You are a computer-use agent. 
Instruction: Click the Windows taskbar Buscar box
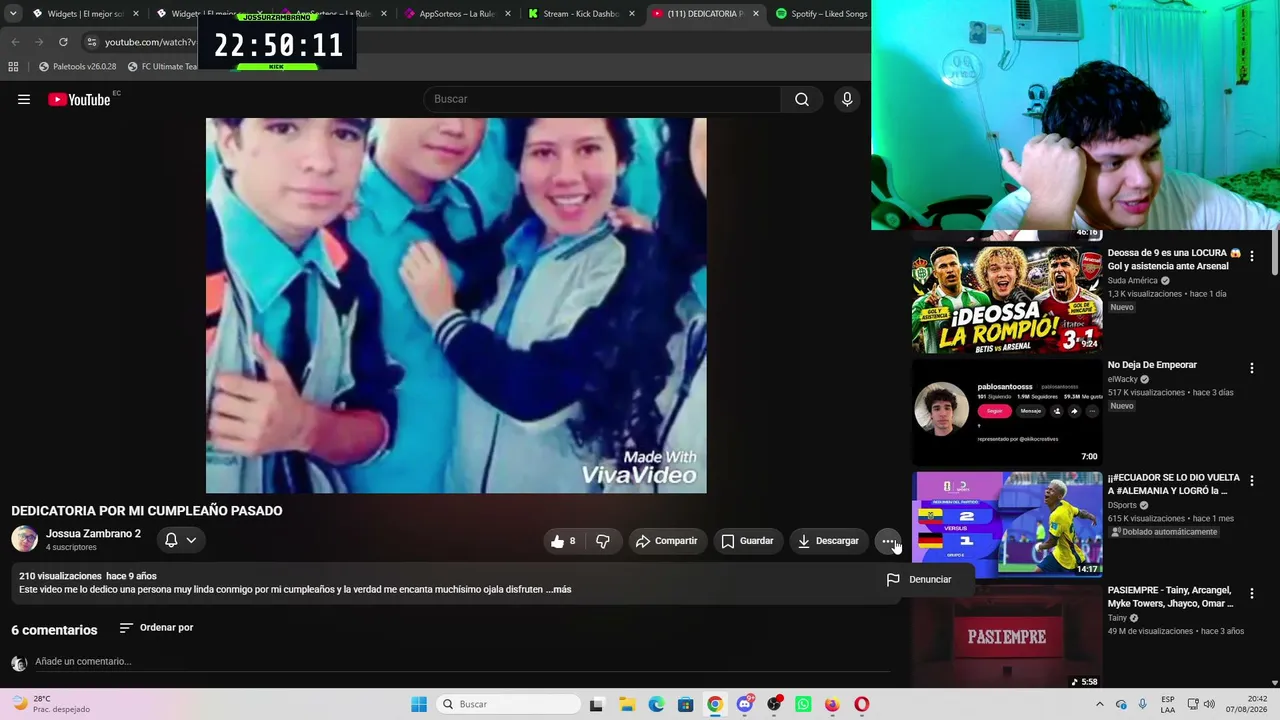pos(509,704)
